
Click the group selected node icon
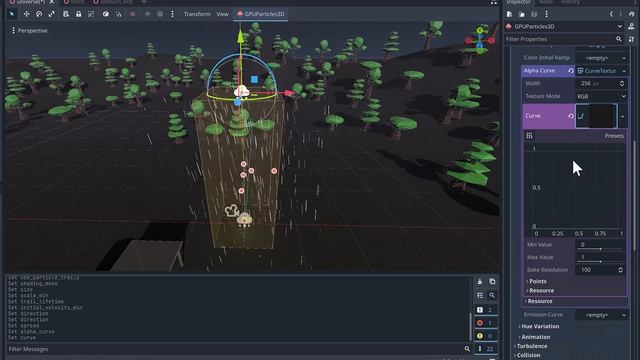click(91, 14)
